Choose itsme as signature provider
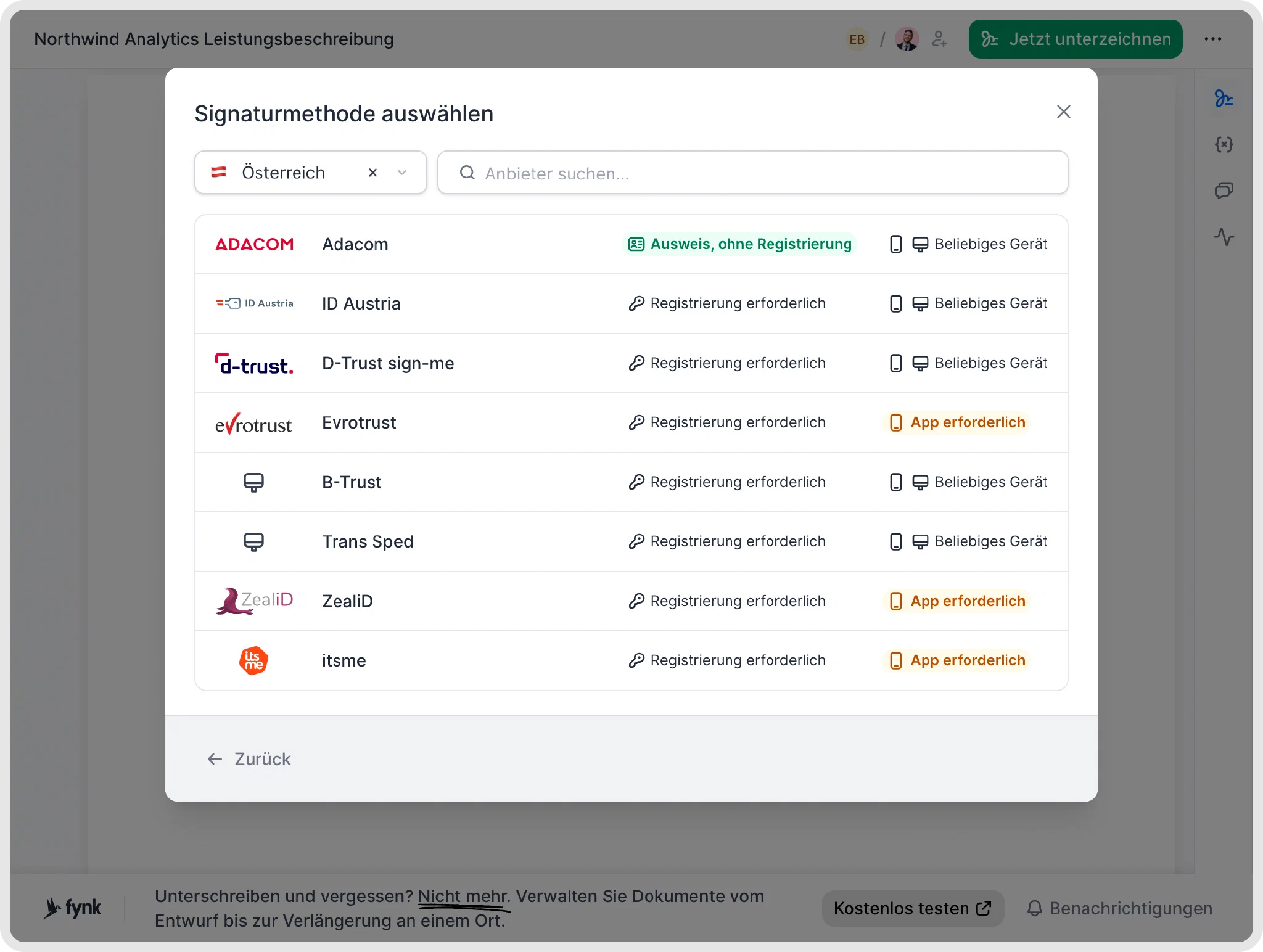This screenshot has height=952, width=1263. click(631, 660)
